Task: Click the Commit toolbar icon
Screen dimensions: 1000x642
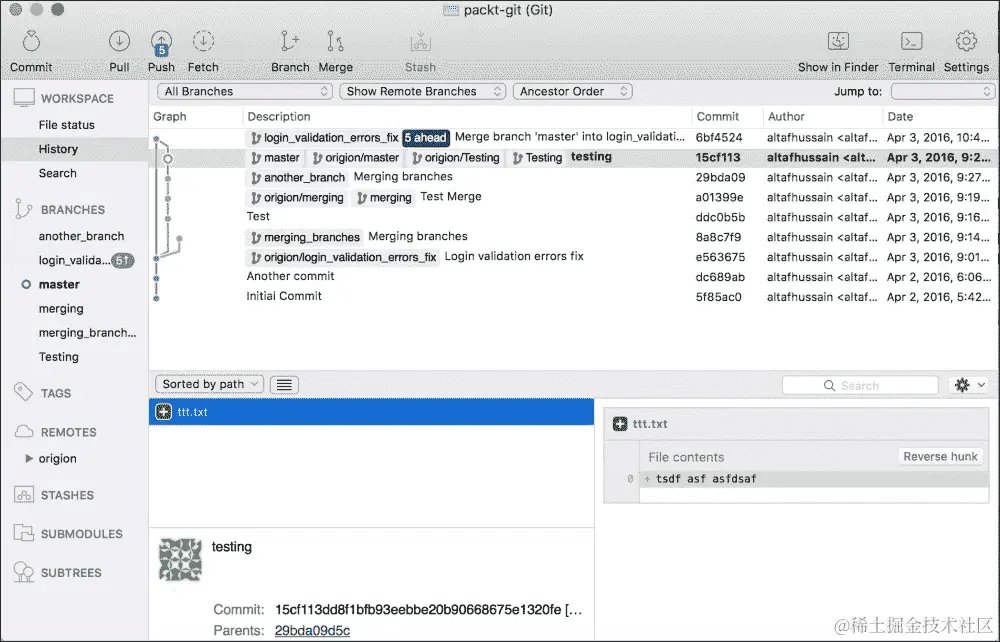Action: pos(31,42)
